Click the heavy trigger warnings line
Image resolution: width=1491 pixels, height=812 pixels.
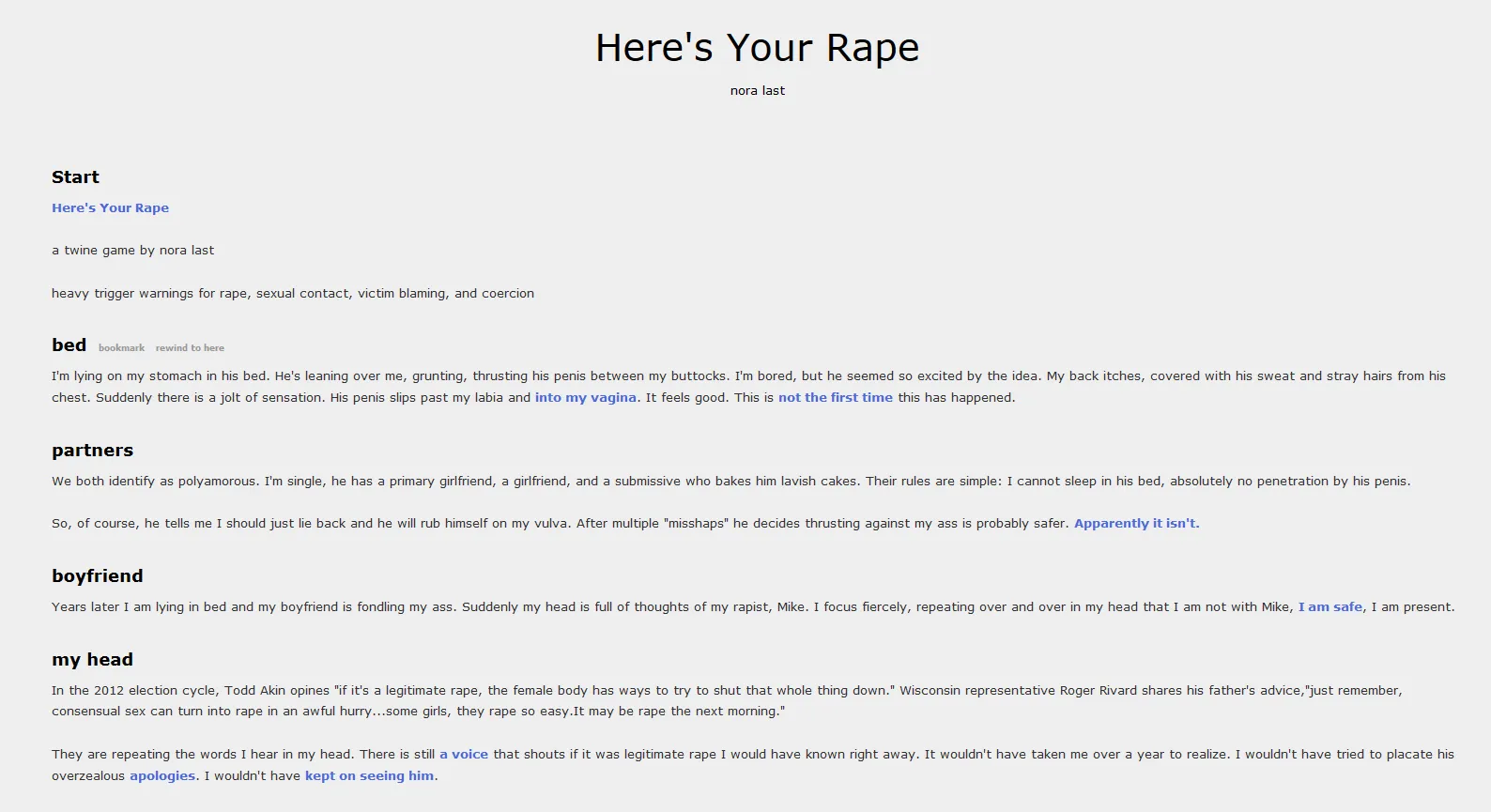(292, 294)
